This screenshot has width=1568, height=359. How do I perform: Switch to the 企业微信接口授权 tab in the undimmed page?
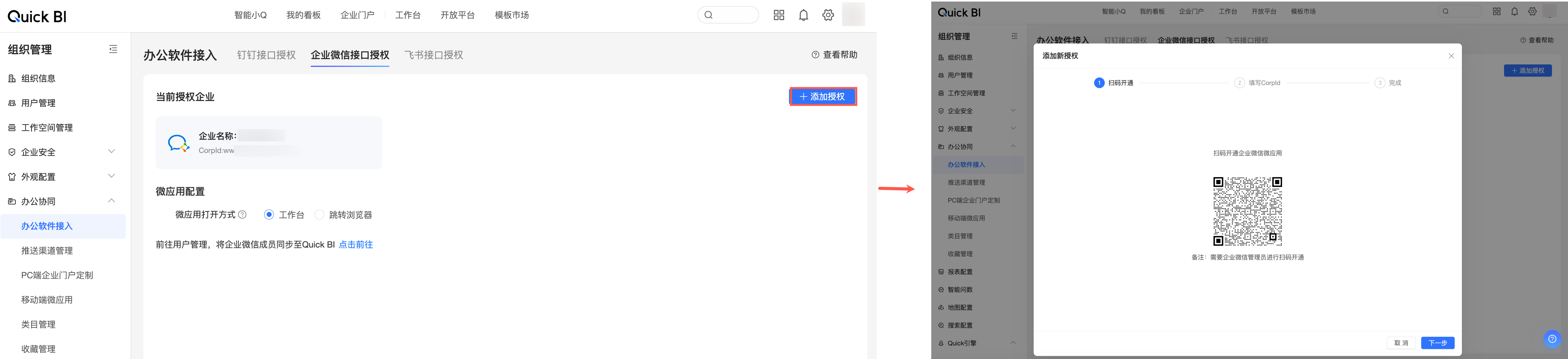[350, 55]
